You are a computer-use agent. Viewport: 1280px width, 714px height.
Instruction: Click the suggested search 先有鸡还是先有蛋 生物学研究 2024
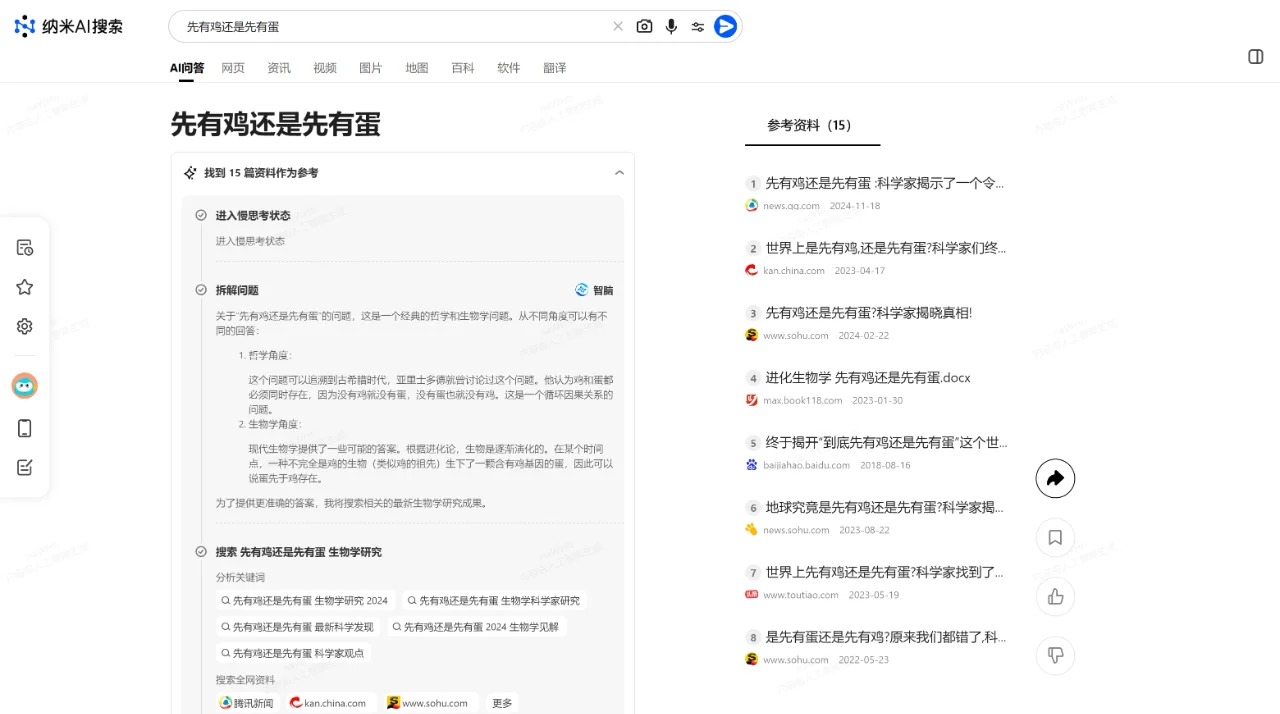tap(307, 600)
